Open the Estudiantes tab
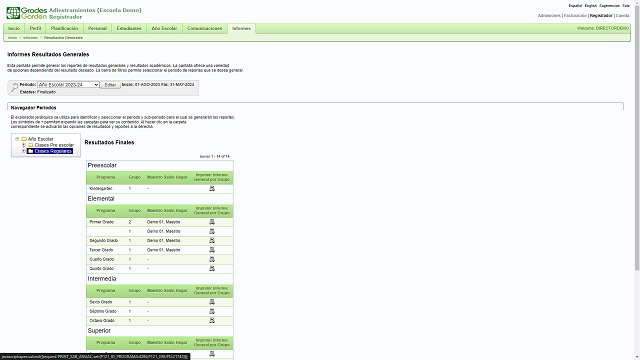The height and width of the screenshot is (360, 640). [x=129, y=29]
